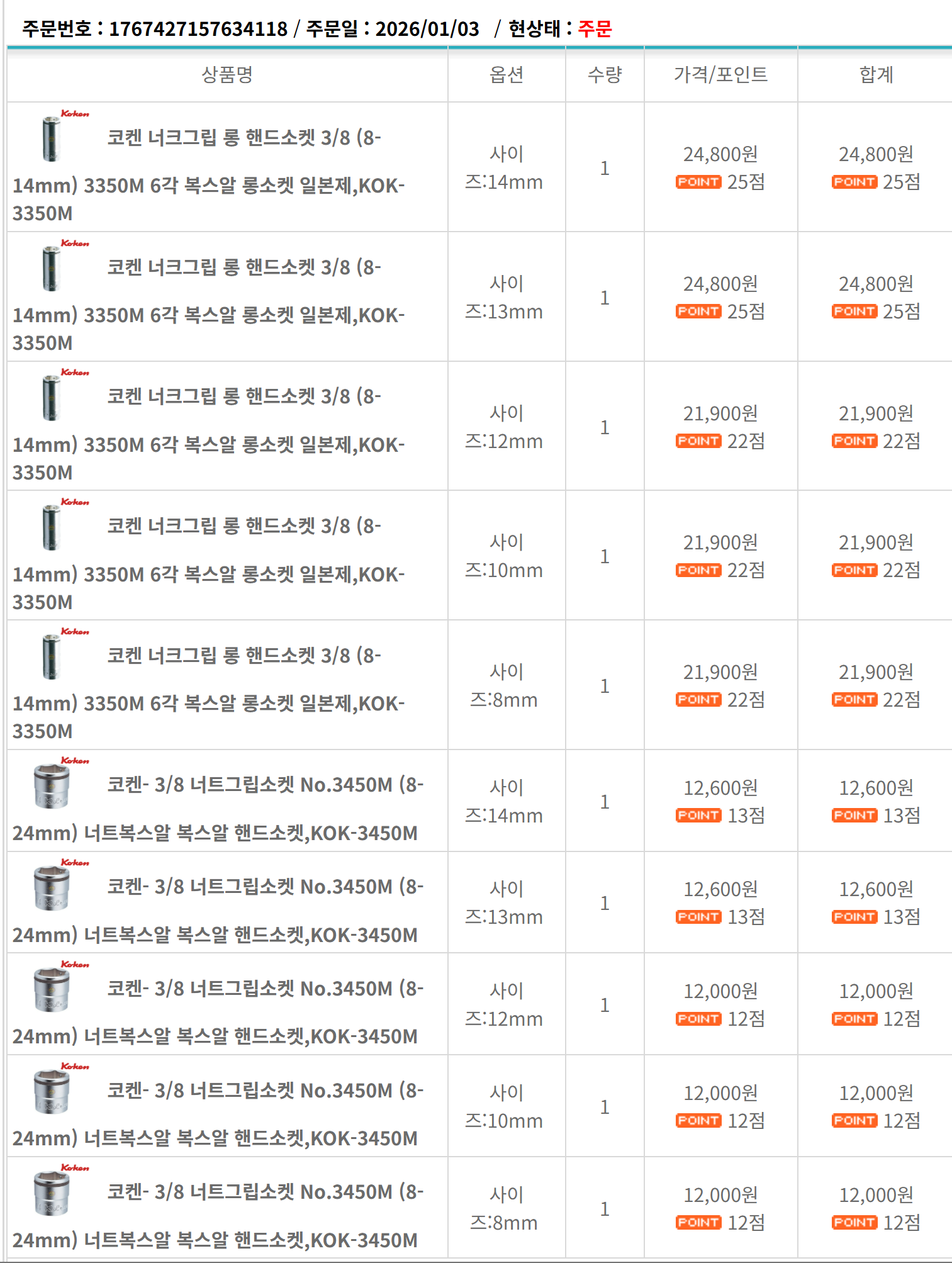
Task: Click the 수량 column header
Action: [x=605, y=75]
